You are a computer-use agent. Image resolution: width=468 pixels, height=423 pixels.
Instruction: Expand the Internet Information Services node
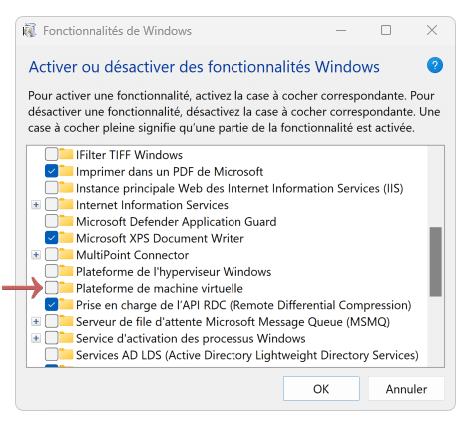[36, 205]
